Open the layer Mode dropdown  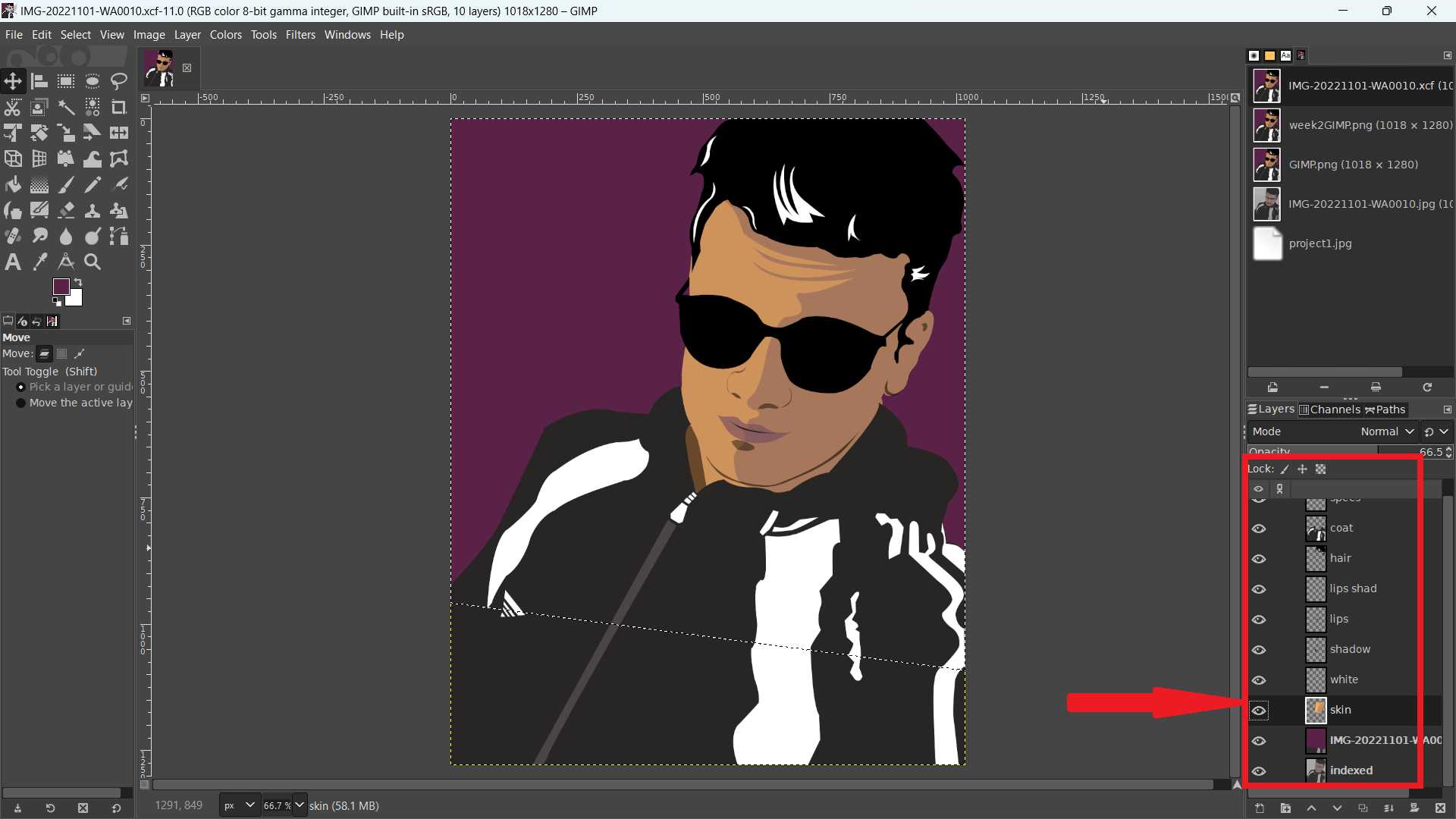[x=1386, y=431]
